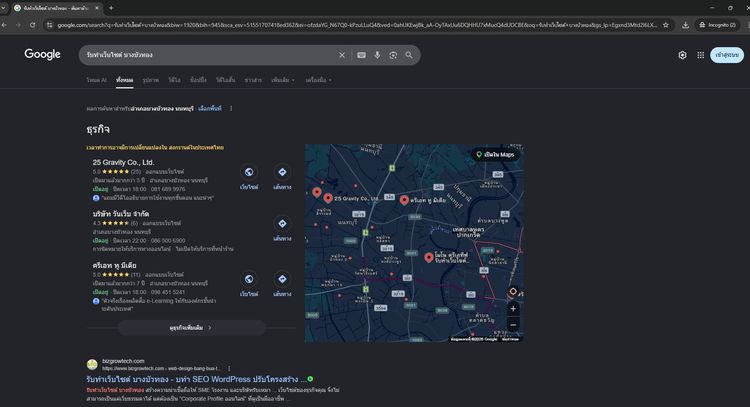Click the เลือกพื้นที่ (choose area) link
Image resolution: width=750 pixels, height=407 pixels.
(x=210, y=109)
